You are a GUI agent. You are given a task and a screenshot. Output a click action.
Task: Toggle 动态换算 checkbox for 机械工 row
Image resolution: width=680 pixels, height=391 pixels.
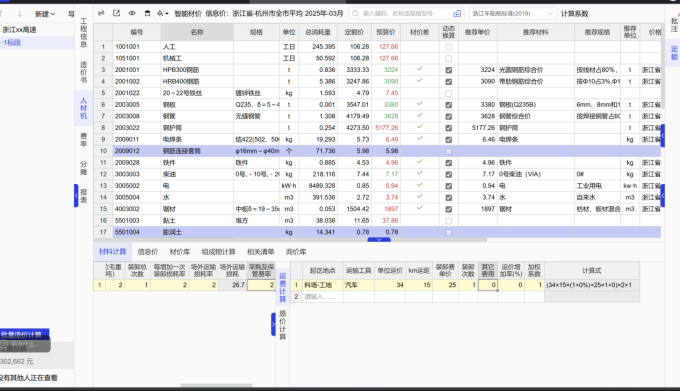(448, 59)
